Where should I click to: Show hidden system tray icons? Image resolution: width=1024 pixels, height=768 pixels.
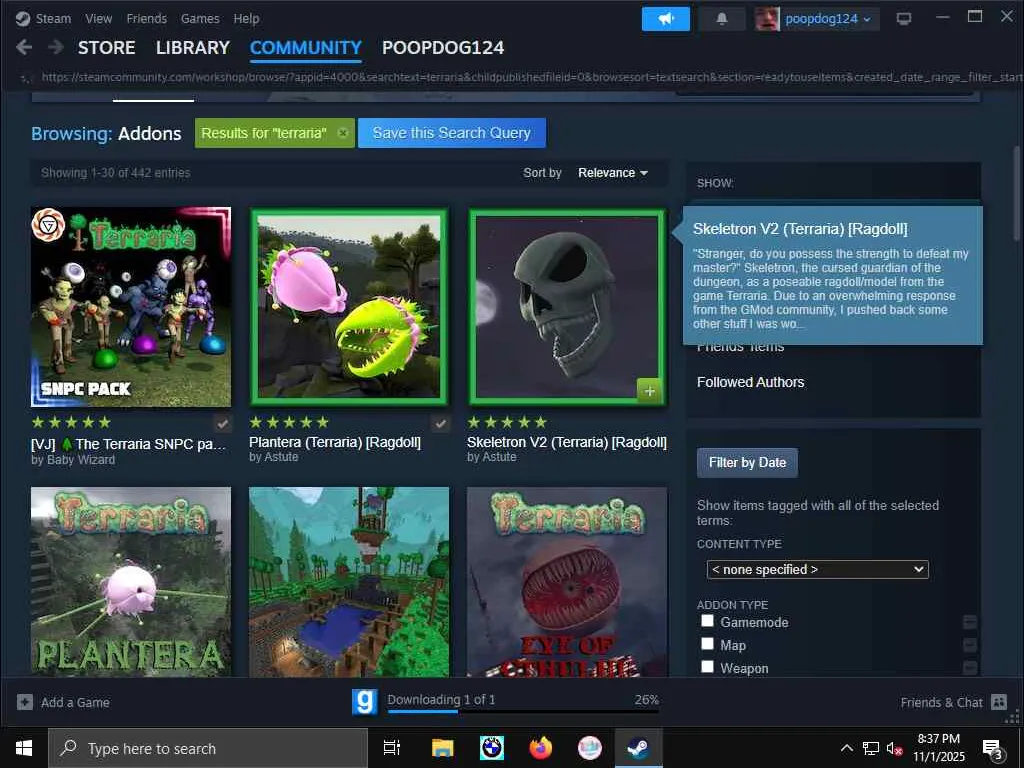pyautogui.click(x=846, y=748)
